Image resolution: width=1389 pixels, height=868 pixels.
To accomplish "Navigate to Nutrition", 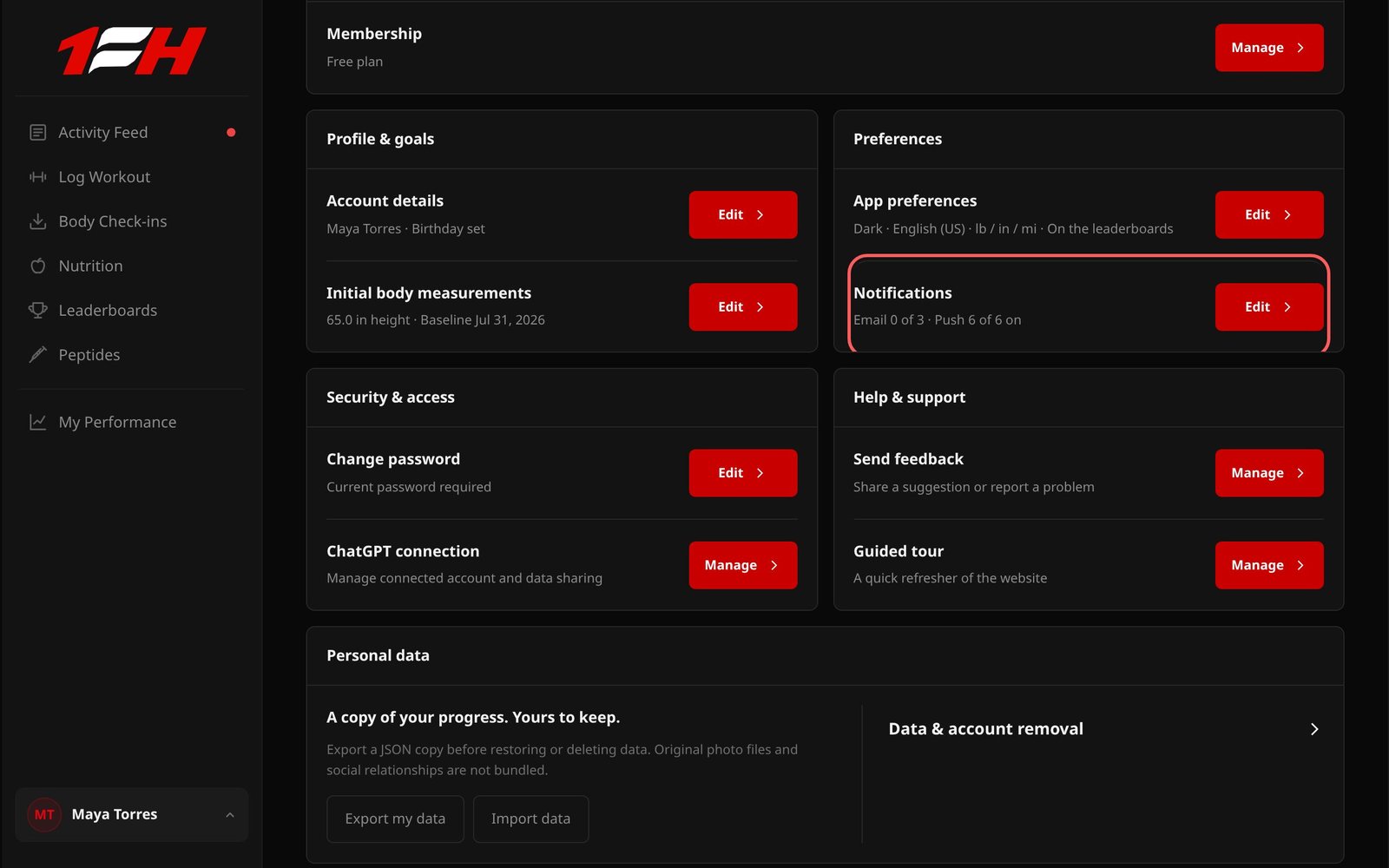I will (132, 266).
